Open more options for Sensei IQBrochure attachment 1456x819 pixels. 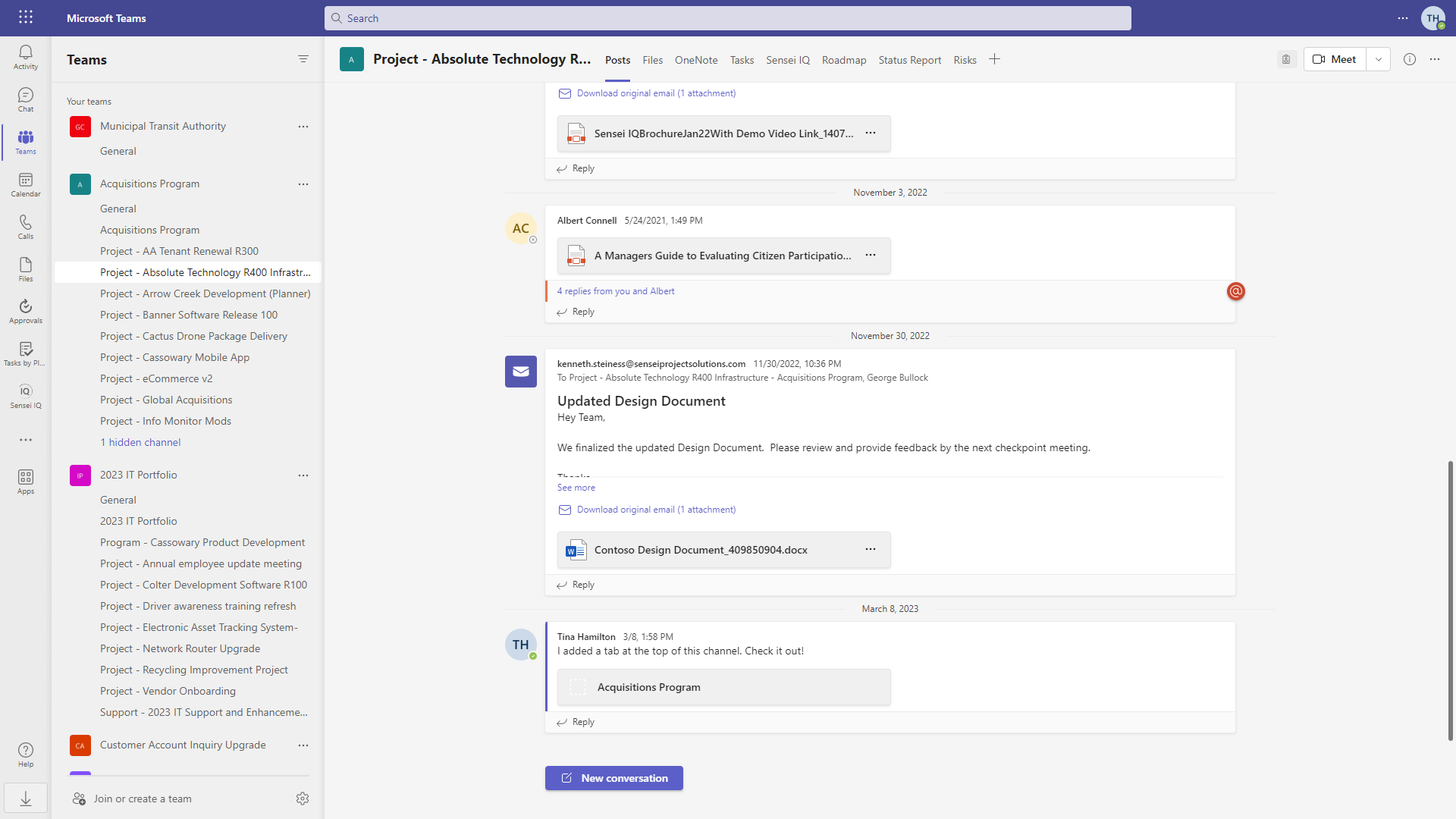click(x=871, y=133)
